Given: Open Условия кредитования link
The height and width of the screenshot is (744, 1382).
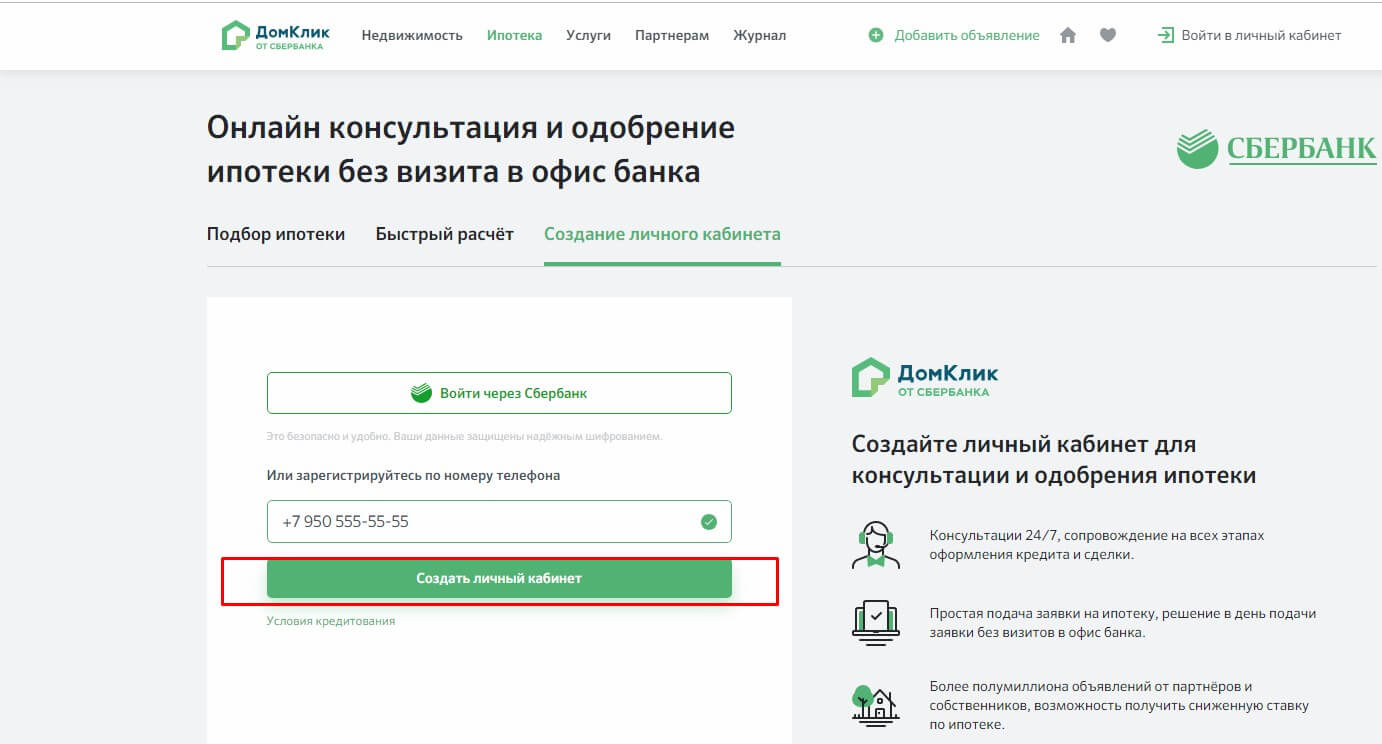Looking at the screenshot, I should coord(331,621).
